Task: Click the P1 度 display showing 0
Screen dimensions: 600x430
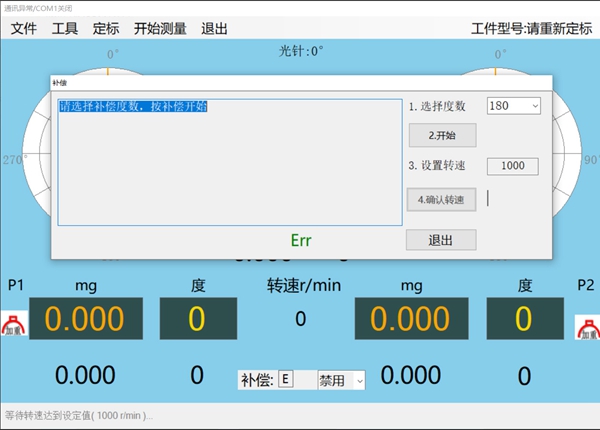Action: click(197, 319)
